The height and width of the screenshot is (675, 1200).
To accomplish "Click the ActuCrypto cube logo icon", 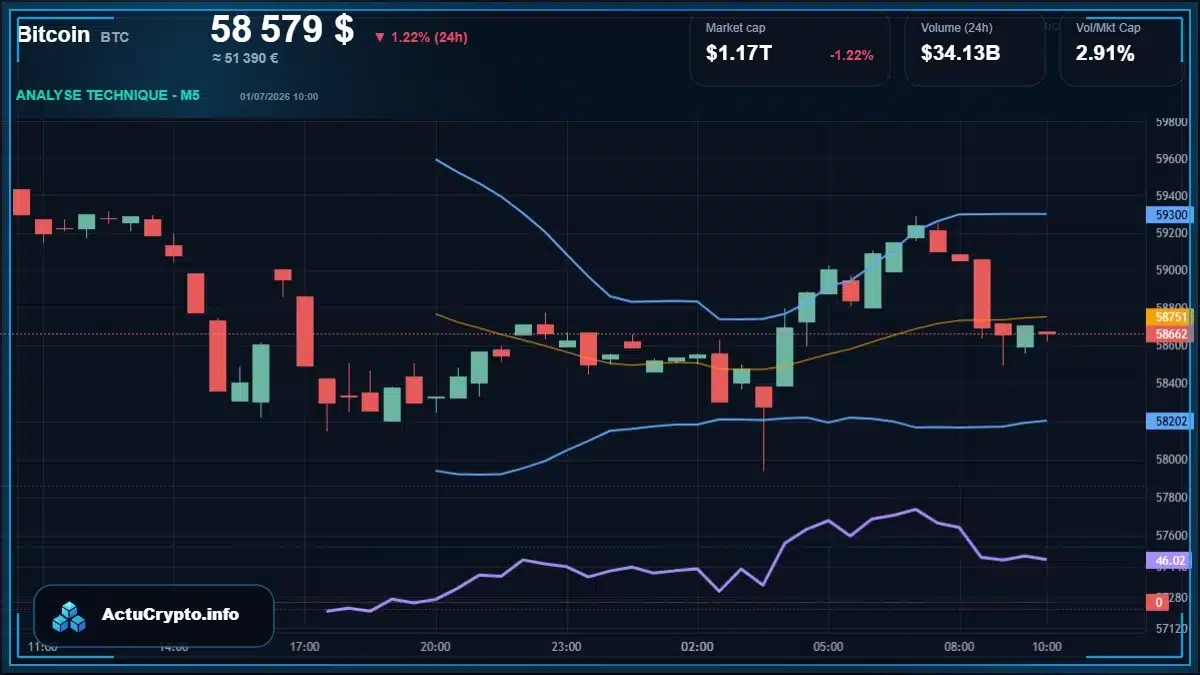I will [69, 617].
